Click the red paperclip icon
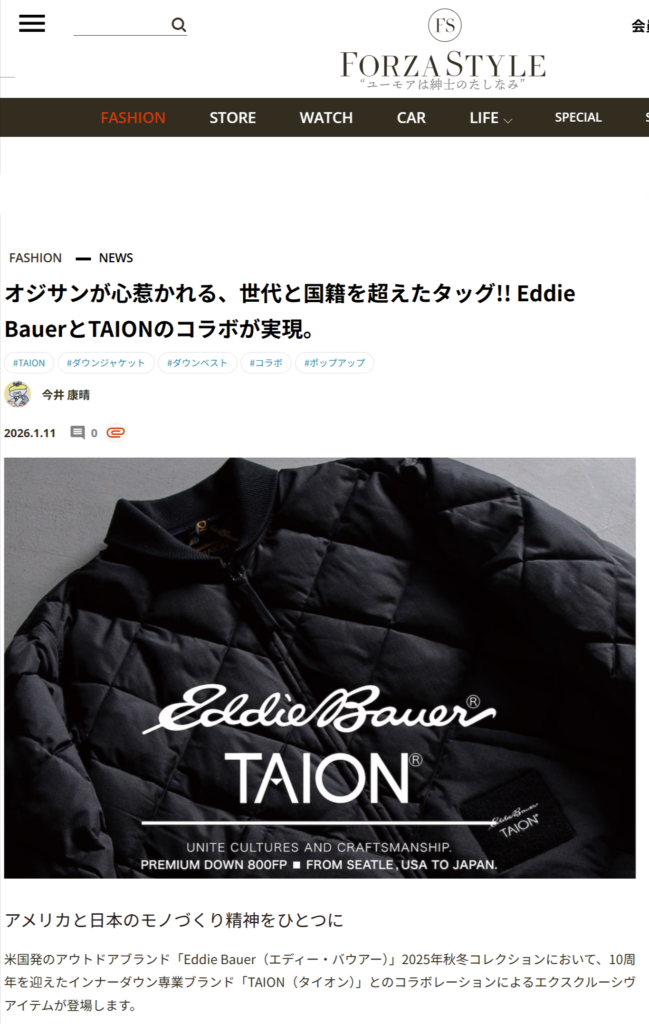 pos(116,432)
